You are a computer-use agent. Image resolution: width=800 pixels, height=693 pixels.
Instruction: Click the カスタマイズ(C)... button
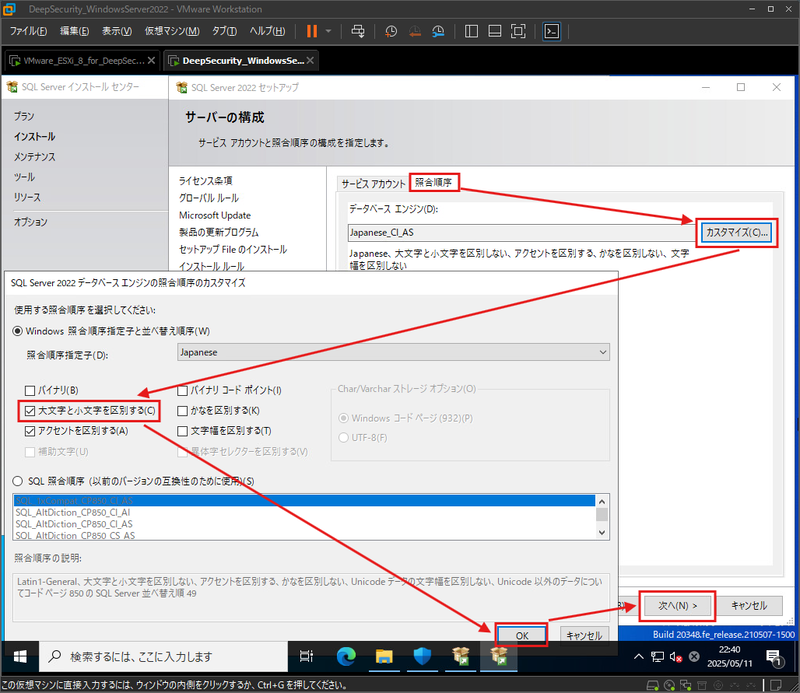coord(736,233)
